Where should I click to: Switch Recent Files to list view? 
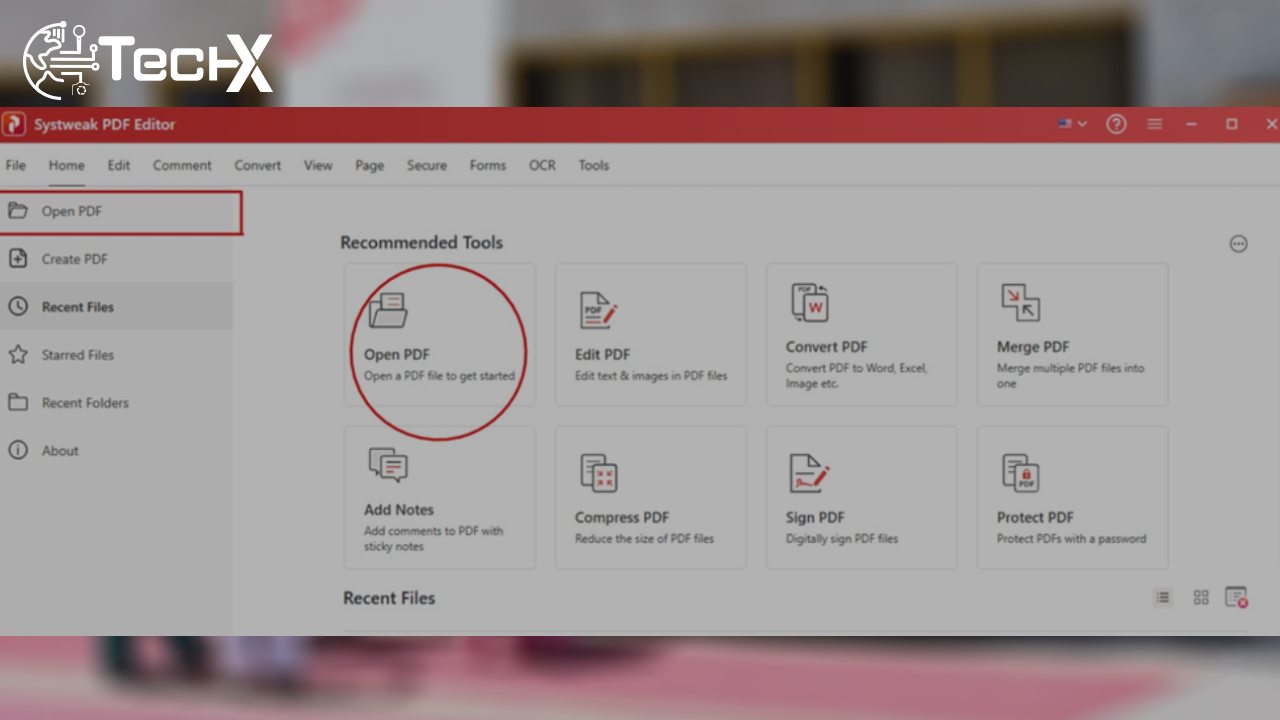(1163, 597)
